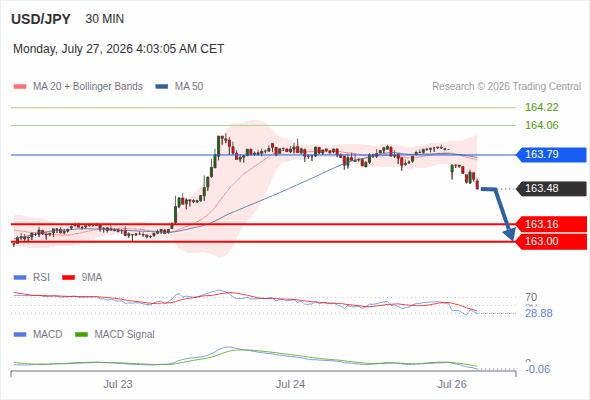
Task: Click the 164.22 resistance level label
Action: tap(541, 107)
